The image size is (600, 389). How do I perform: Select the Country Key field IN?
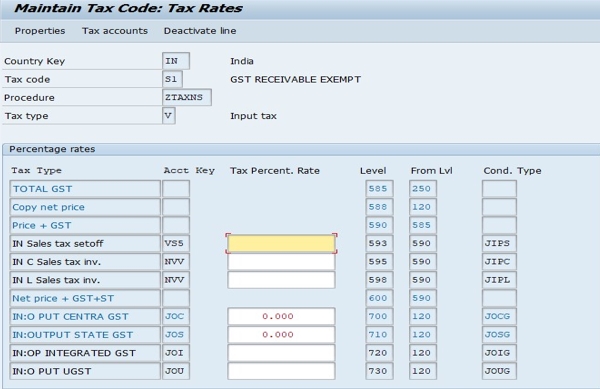176,61
